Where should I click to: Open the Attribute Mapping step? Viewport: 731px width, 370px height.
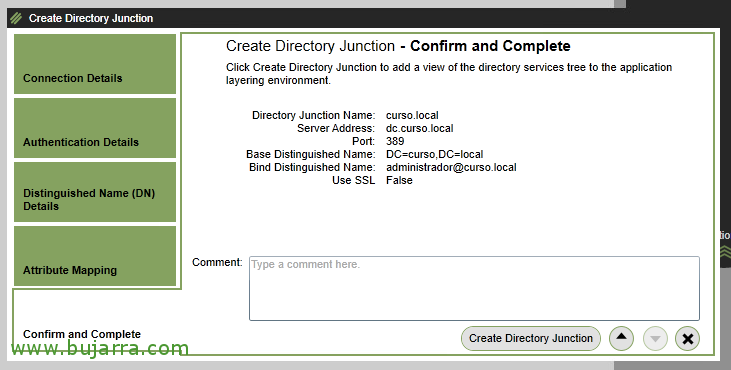click(x=95, y=256)
